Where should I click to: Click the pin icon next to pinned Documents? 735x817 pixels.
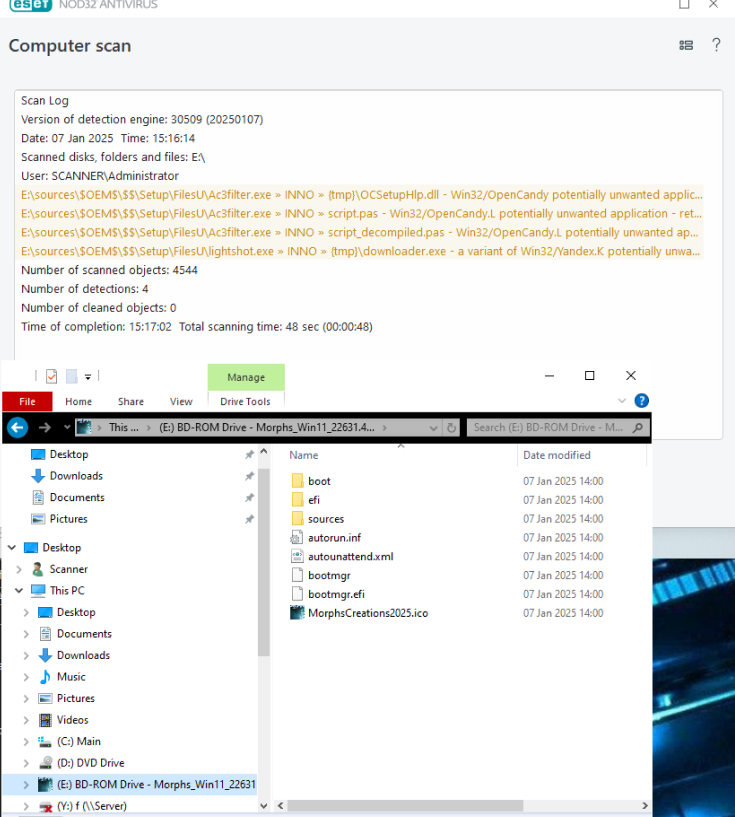[250, 498]
